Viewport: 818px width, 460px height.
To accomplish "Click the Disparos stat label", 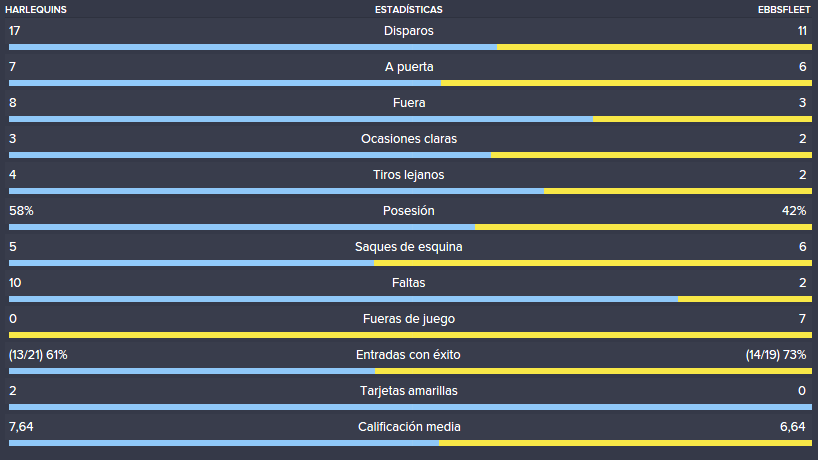I will tap(408, 31).
